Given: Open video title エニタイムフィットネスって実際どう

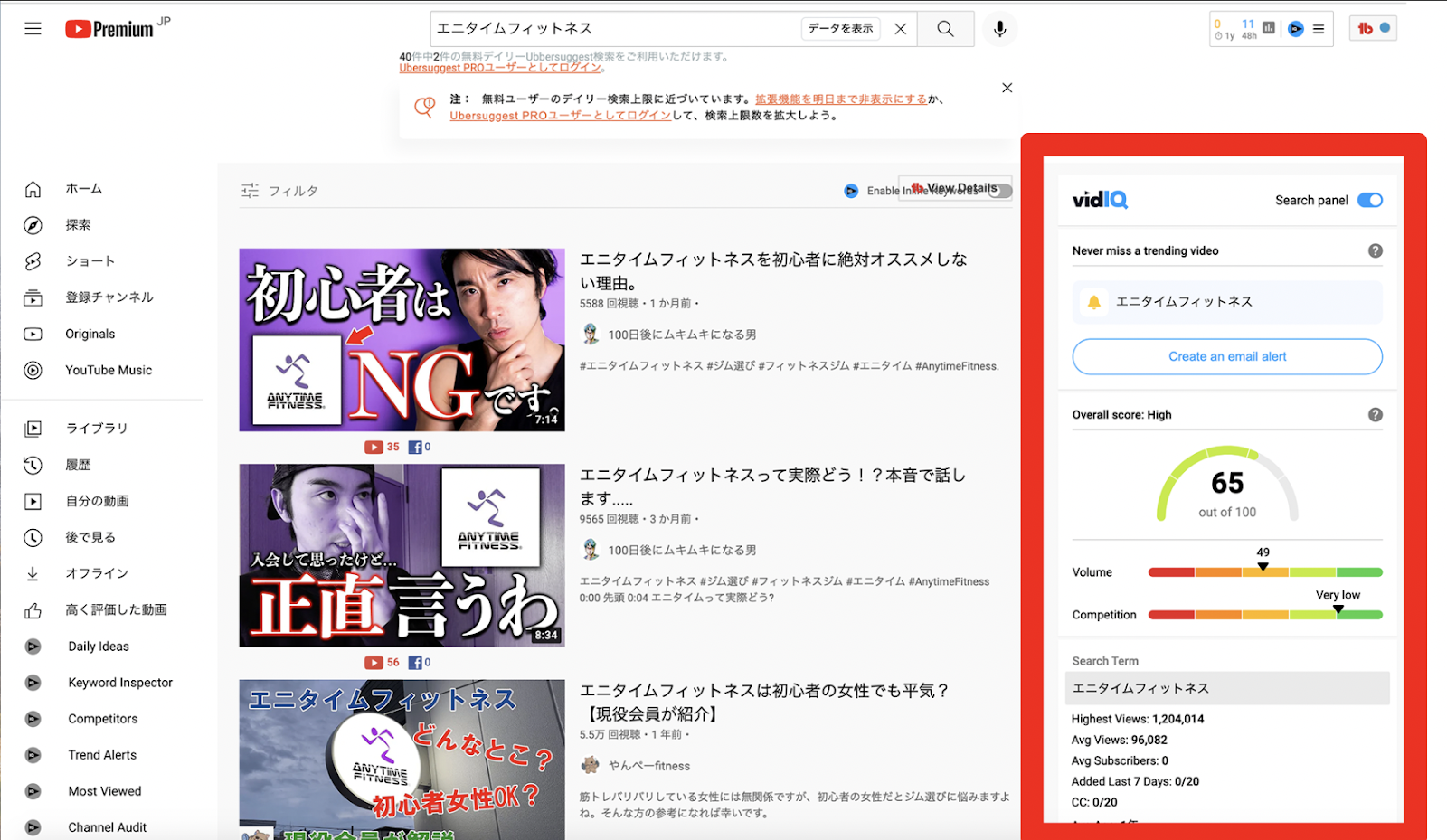Looking at the screenshot, I should click(772, 486).
